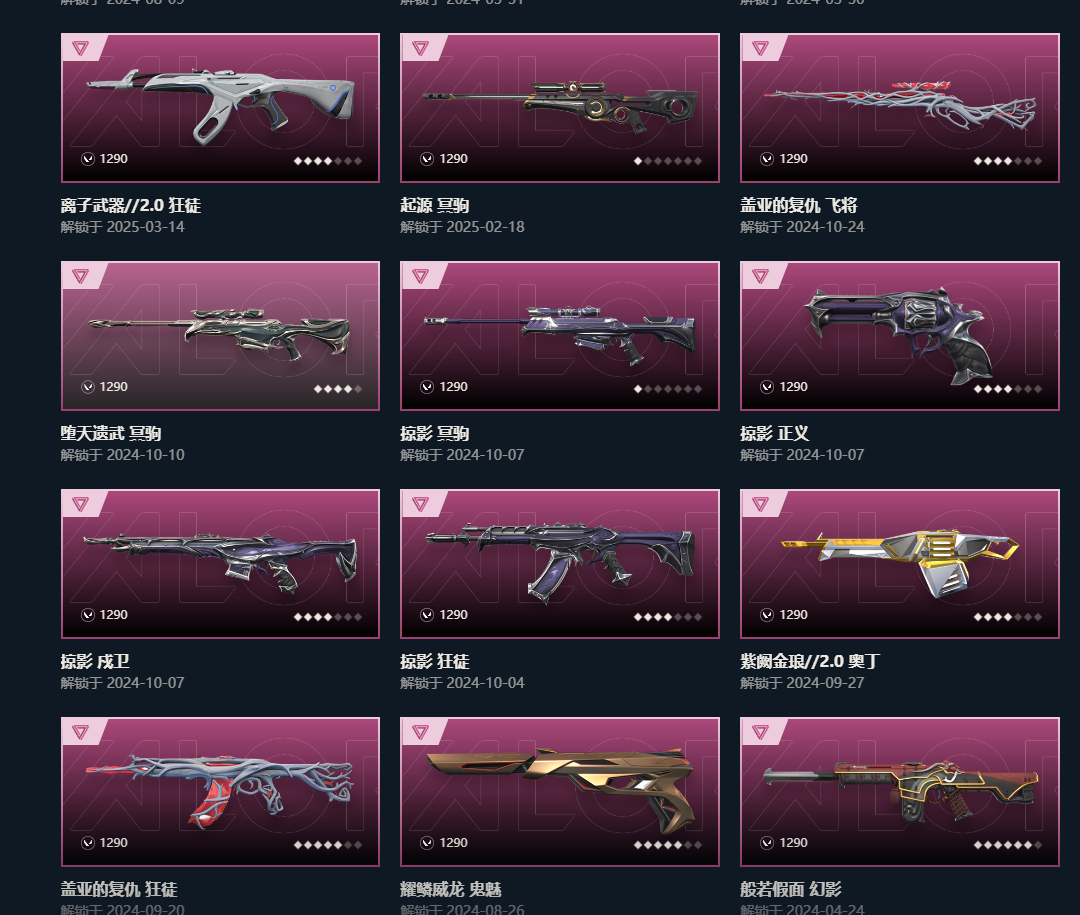1080x915 pixels.
Task: Click the tier badge on 般若假面 幻影 card
Action: click(x=761, y=732)
